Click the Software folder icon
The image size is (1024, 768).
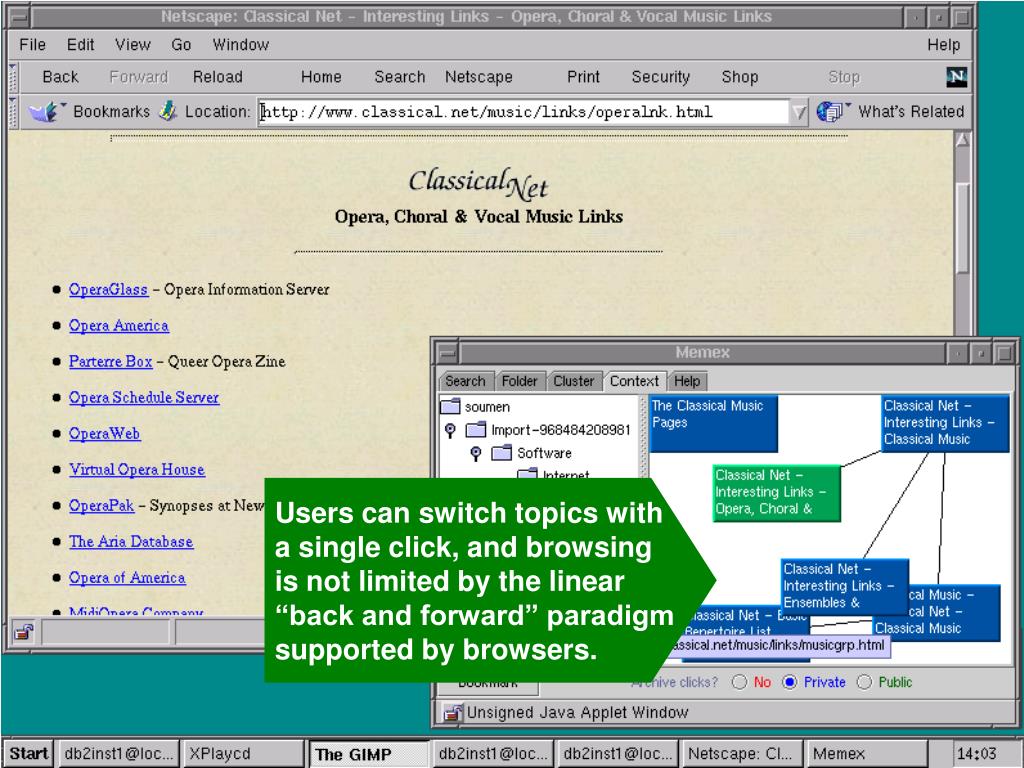502,453
